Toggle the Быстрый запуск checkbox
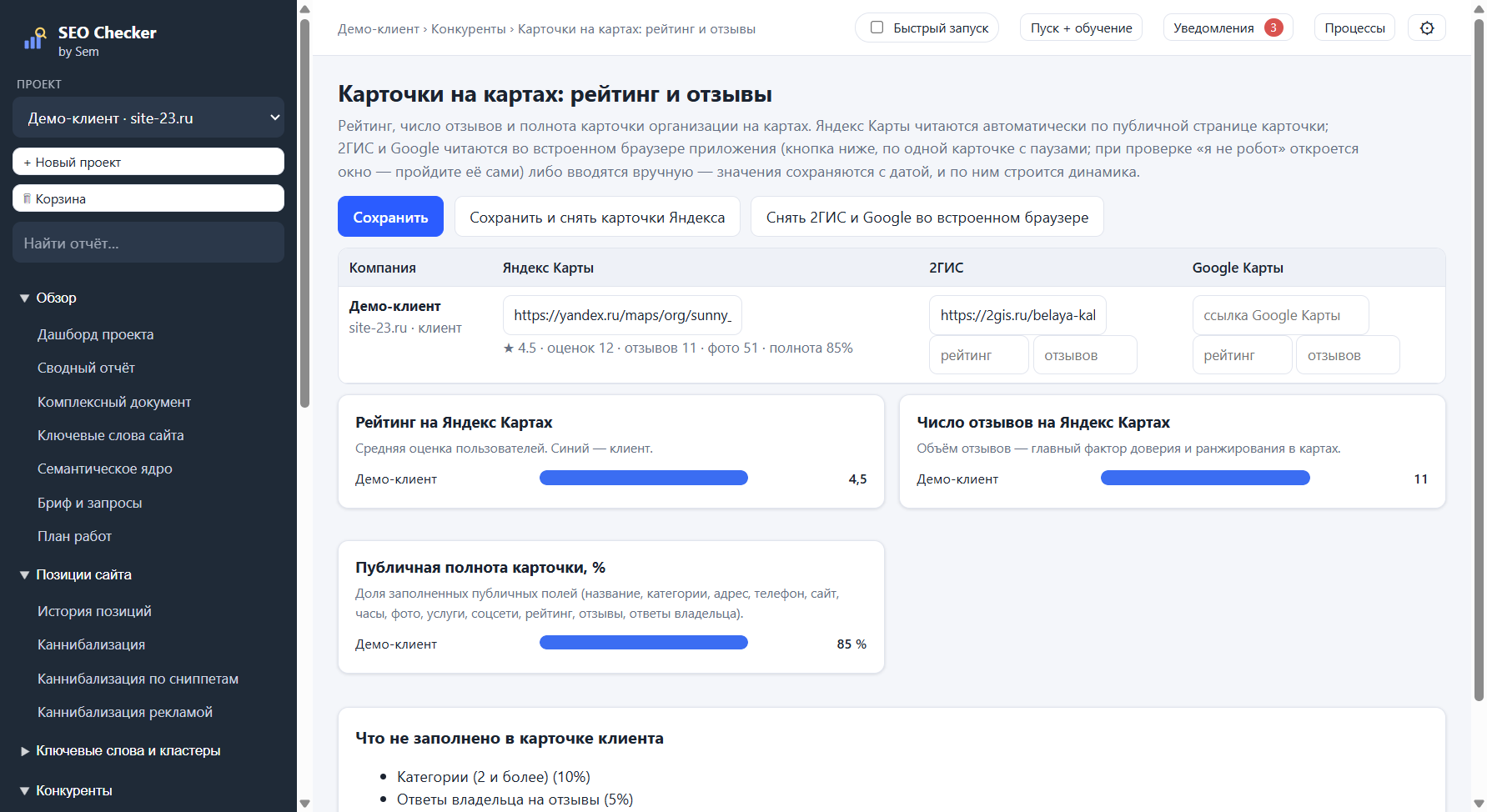The height and width of the screenshot is (812, 1487). point(877,28)
